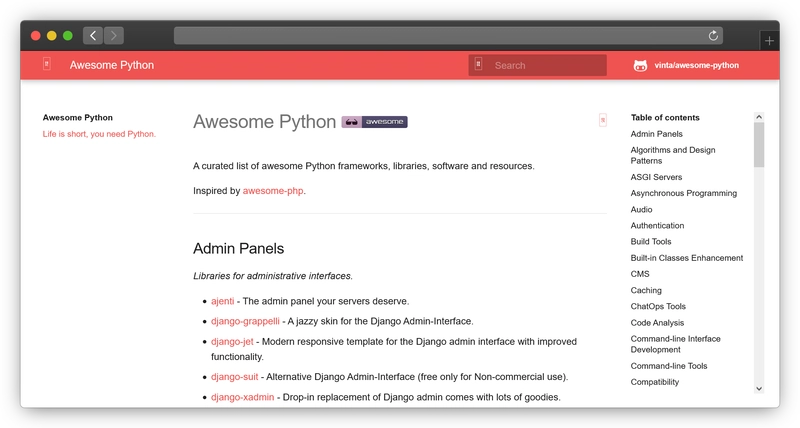The image size is (800, 428).
Task: Open the vinta/awesome-python repository link
Action: tap(696, 65)
